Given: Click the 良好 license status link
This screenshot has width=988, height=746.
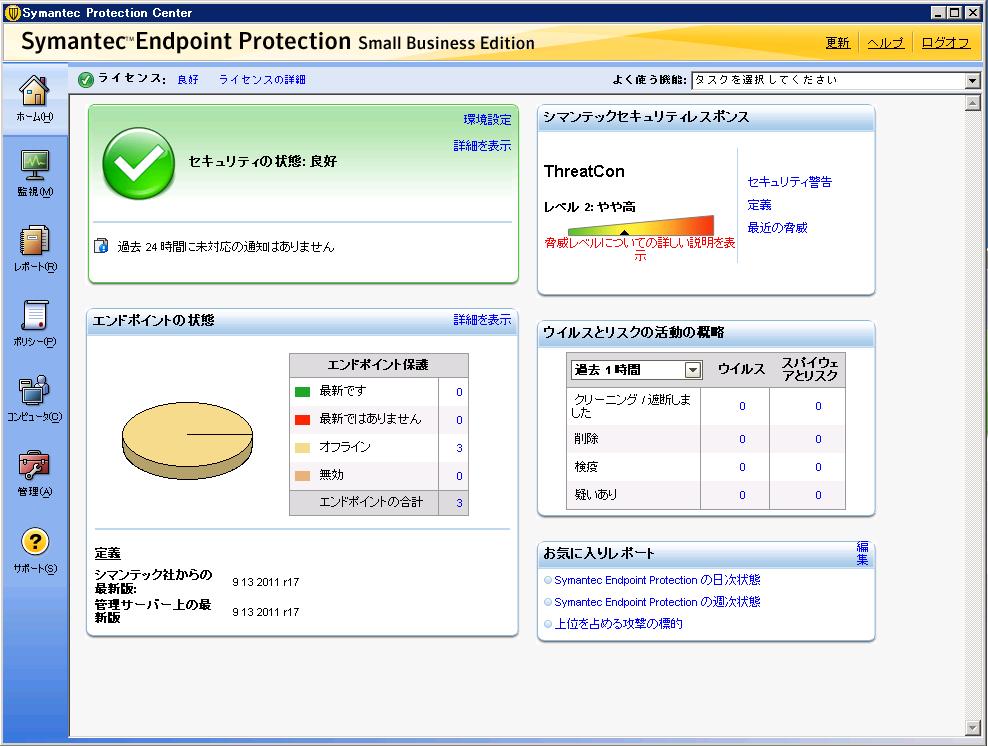Looking at the screenshot, I should 188,79.
